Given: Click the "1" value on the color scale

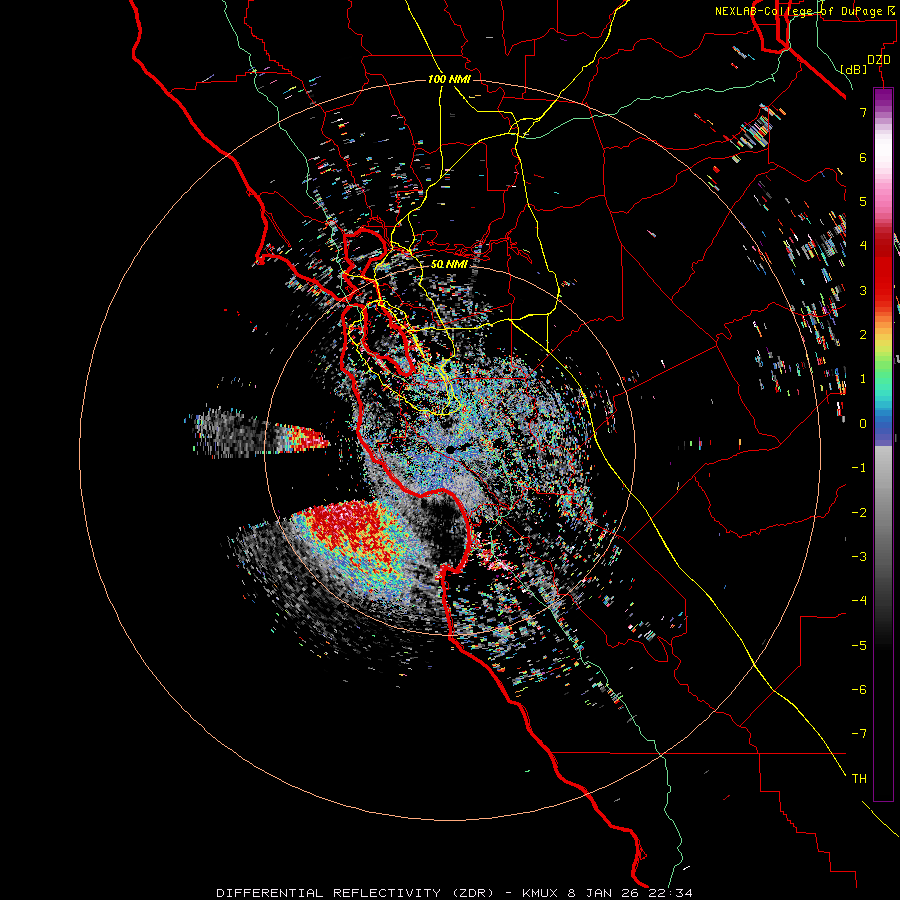Looking at the screenshot, I should 863,379.
